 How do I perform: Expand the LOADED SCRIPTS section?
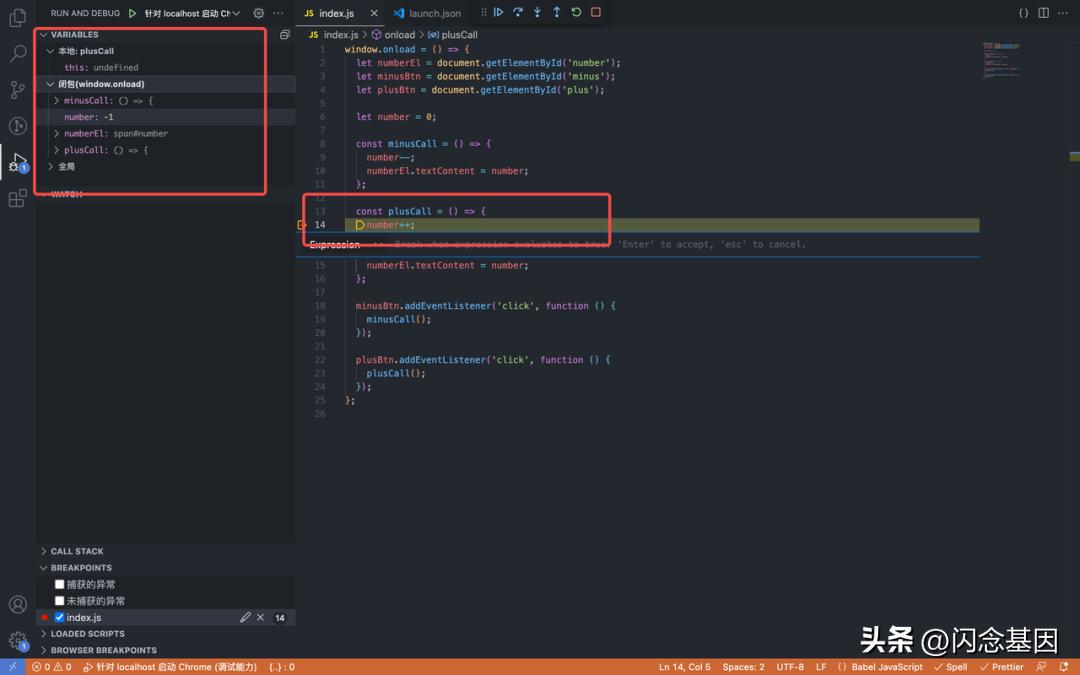87,634
